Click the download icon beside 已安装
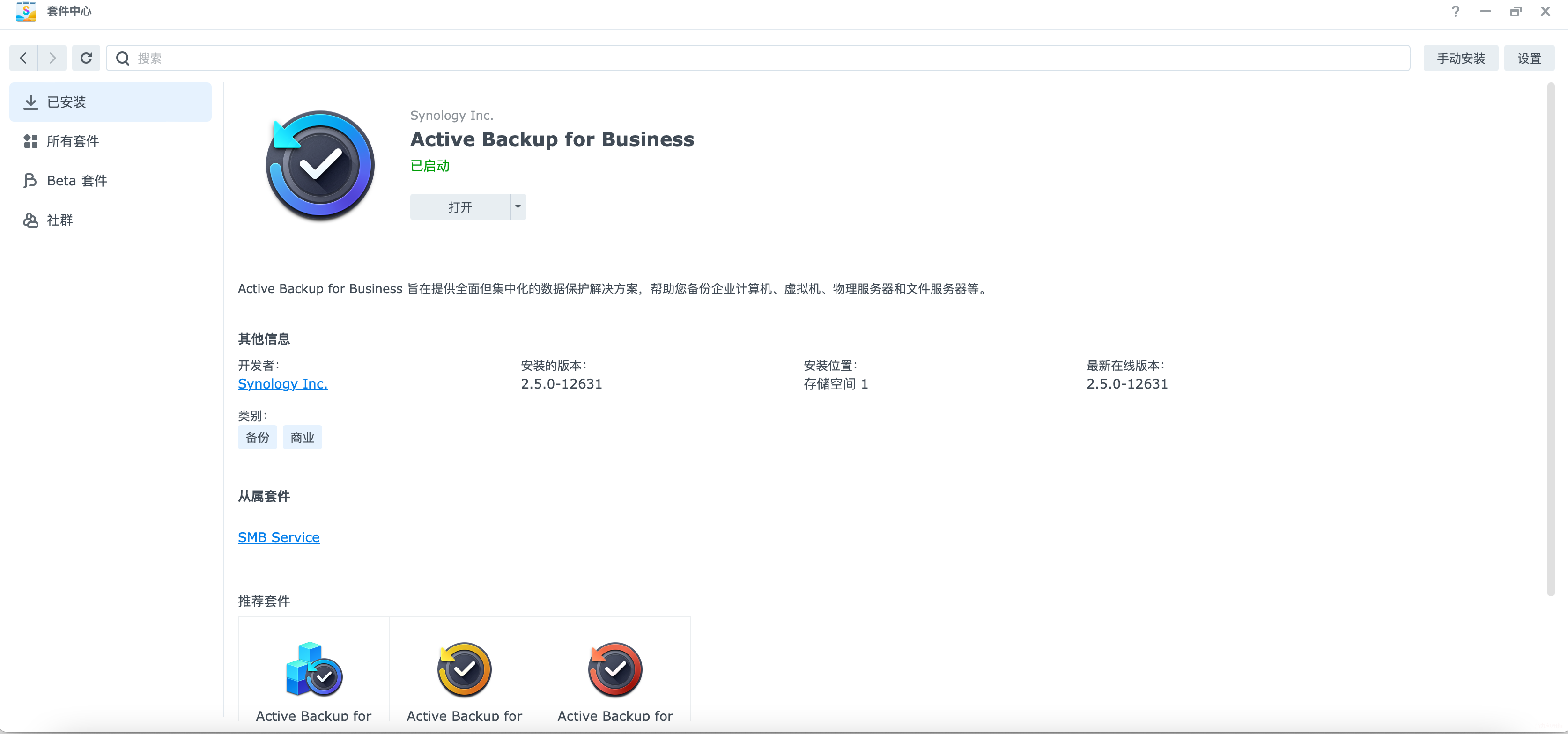Image resolution: width=1568 pixels, height=734 pixels. tap(30, 102)
